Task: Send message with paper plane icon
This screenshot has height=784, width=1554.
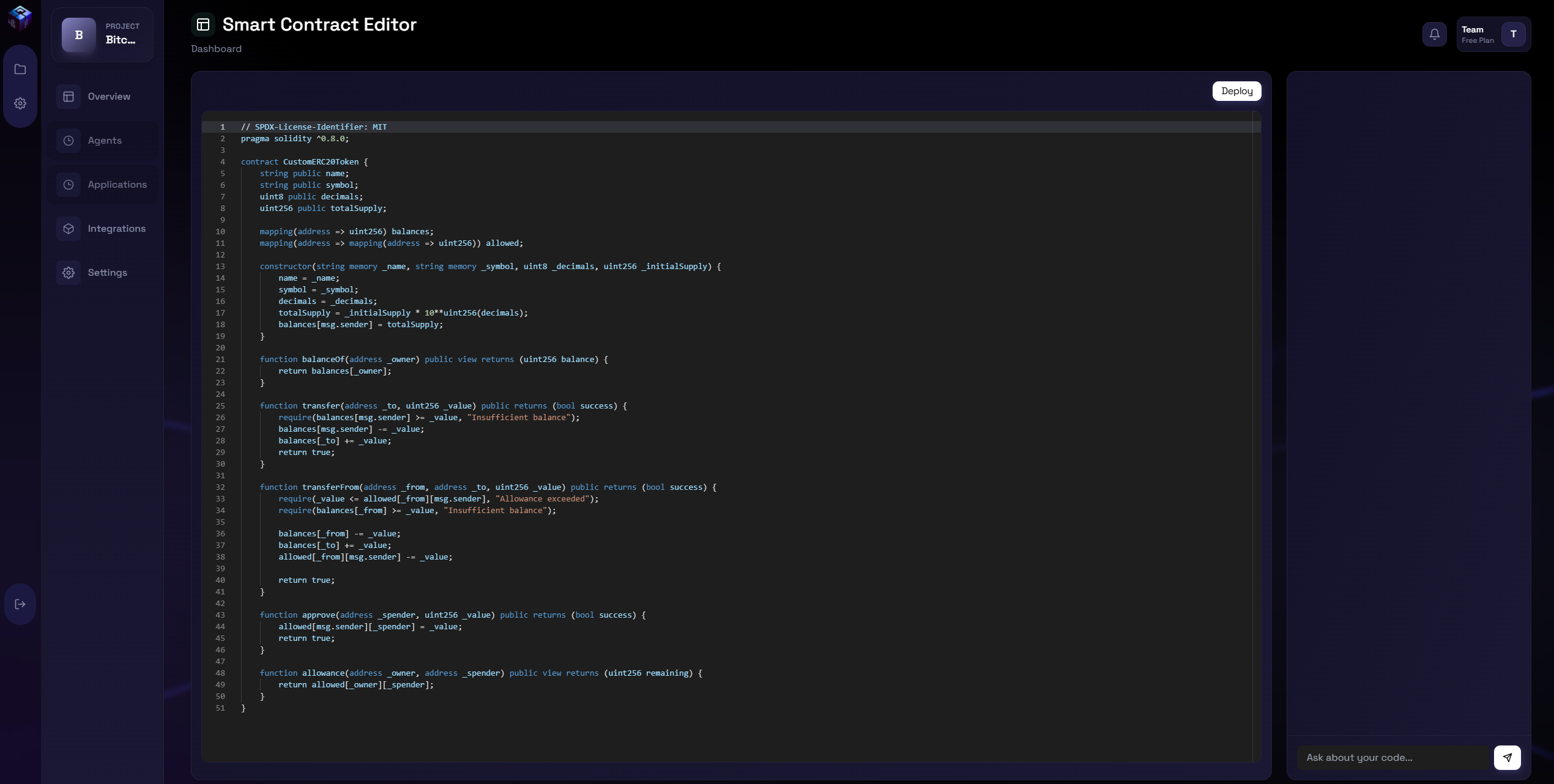Action: 1507,757
